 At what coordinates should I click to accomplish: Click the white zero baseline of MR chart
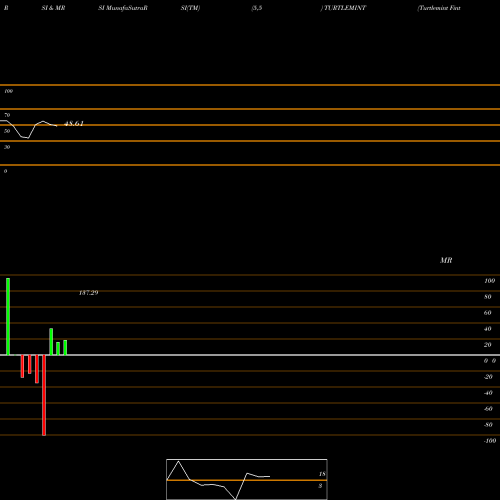(250, 355)
